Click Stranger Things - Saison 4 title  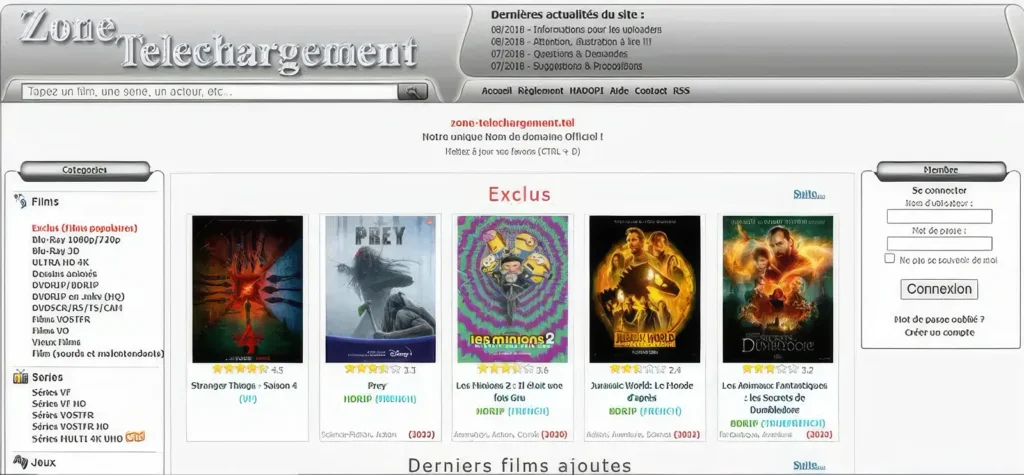244,385
